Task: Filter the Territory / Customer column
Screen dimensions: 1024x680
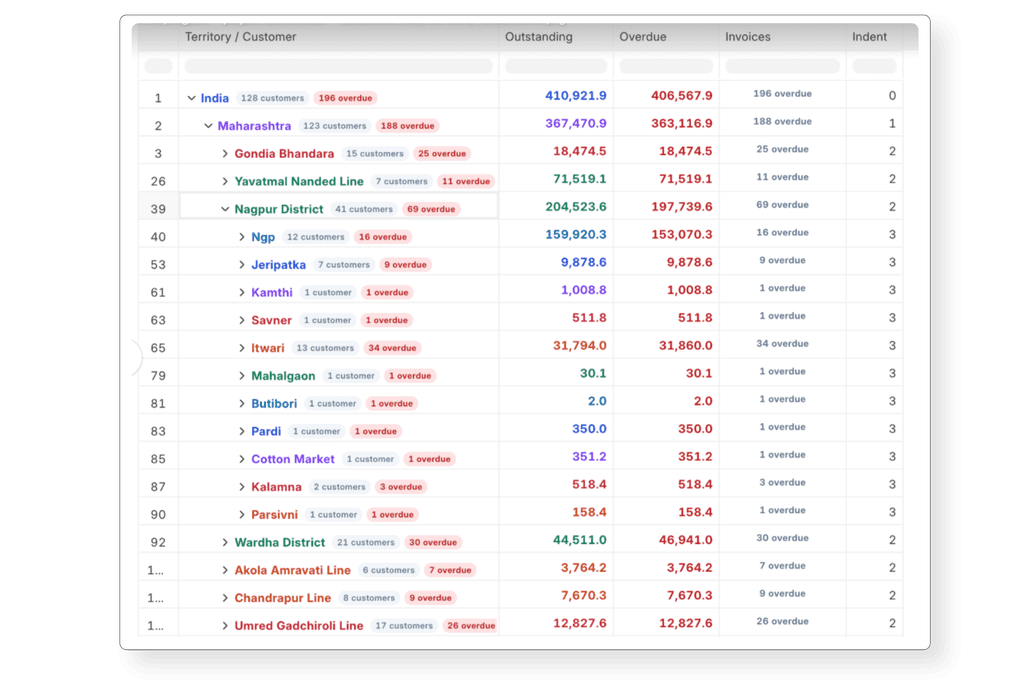Action: coord(338,66)
